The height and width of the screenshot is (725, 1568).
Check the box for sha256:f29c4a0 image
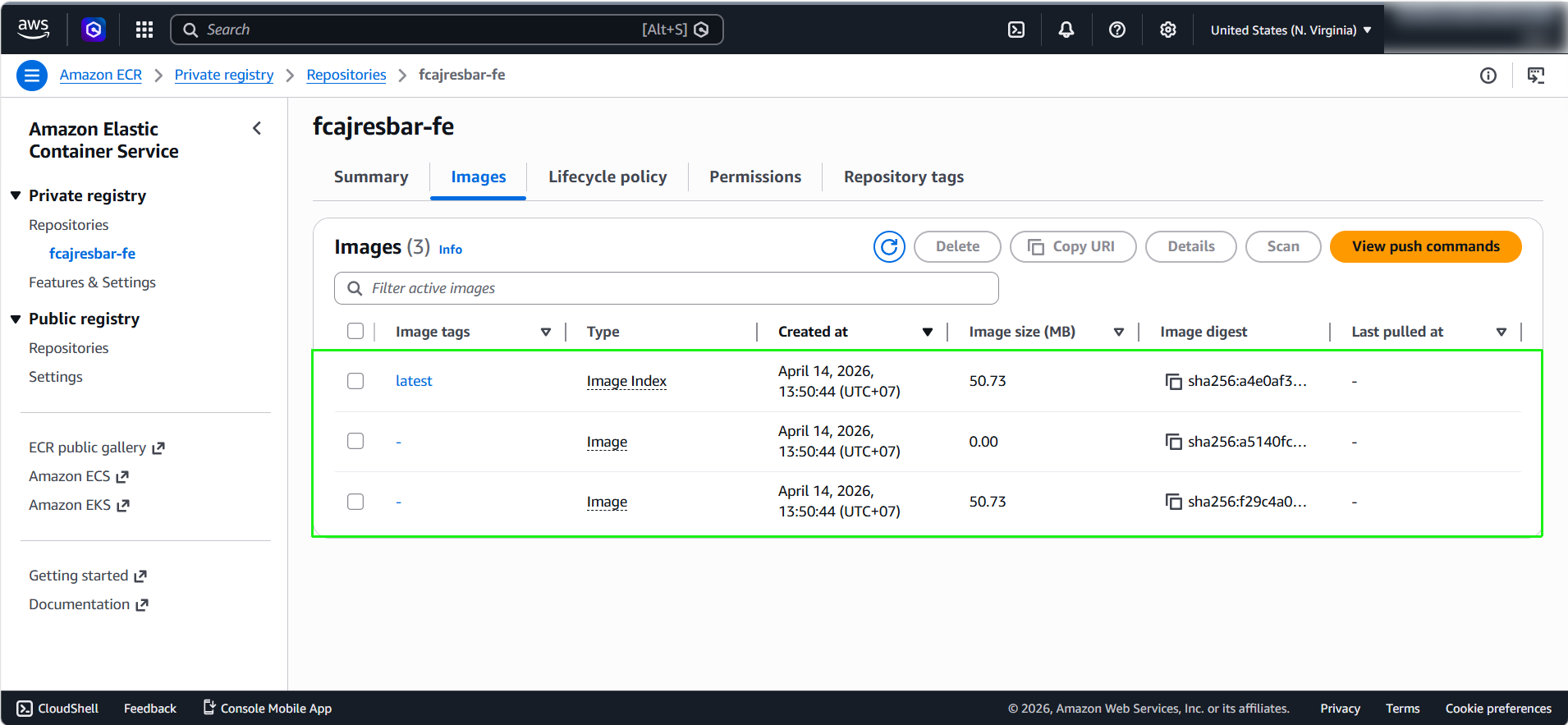[x=355, y=502]
